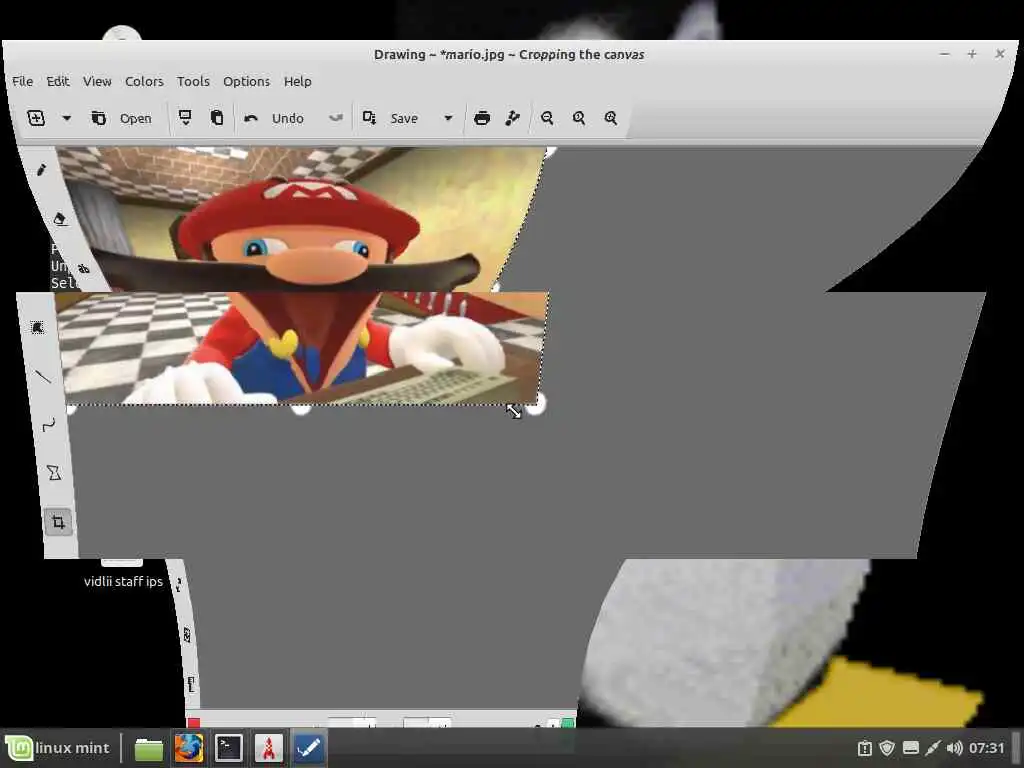
Task: Click the greyed Redo arrow icon
Action: (x=336, y=118)
